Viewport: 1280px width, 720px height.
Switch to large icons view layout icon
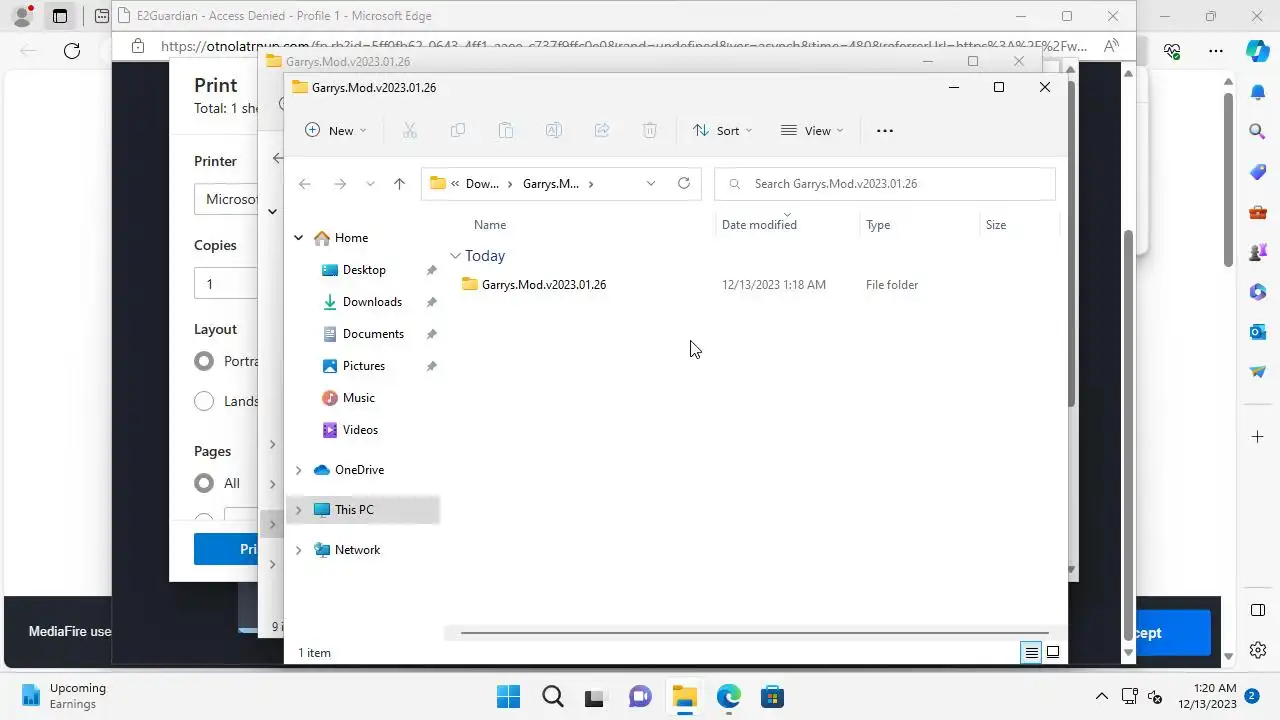(x=1053, y=653)
